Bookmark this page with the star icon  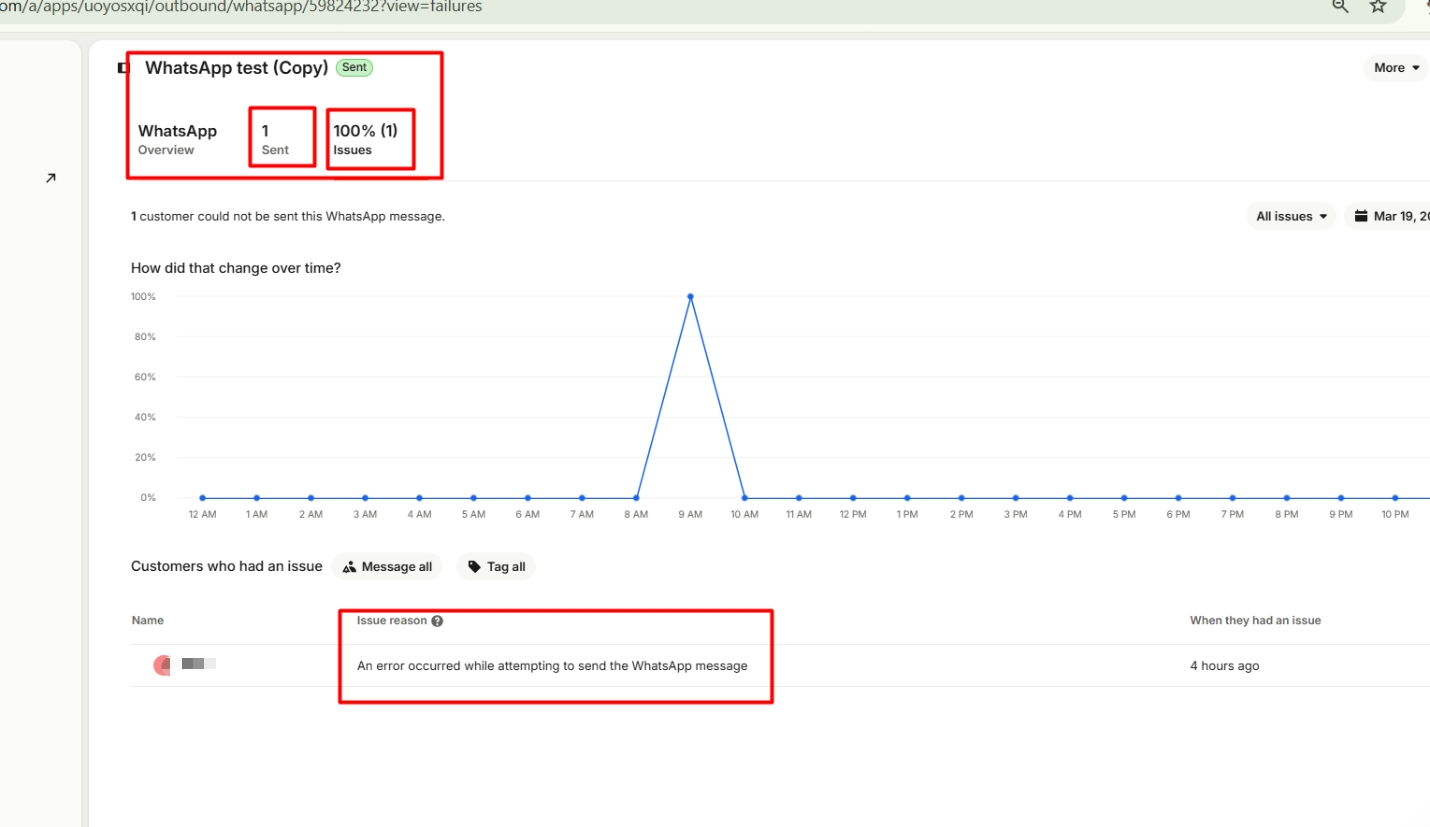1378,6
